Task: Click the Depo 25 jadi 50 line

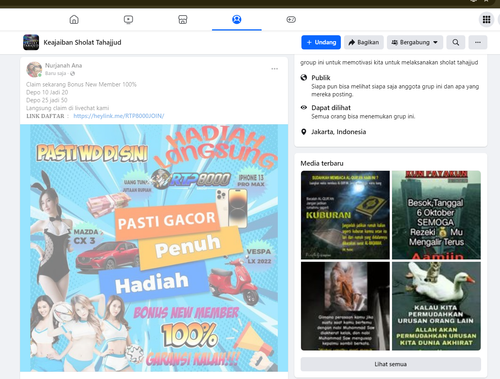Action: coord(47,100)
